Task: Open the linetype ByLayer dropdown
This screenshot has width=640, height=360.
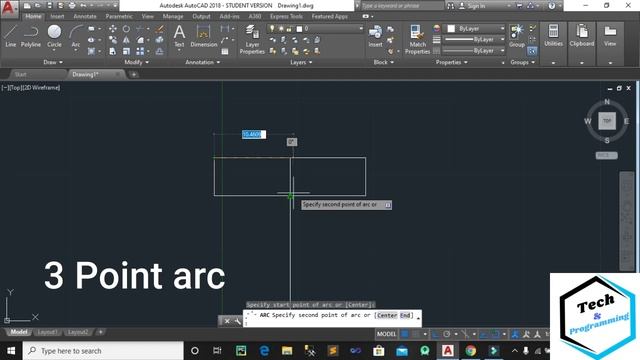Action: pyautogui.click(x=473, y=51)
